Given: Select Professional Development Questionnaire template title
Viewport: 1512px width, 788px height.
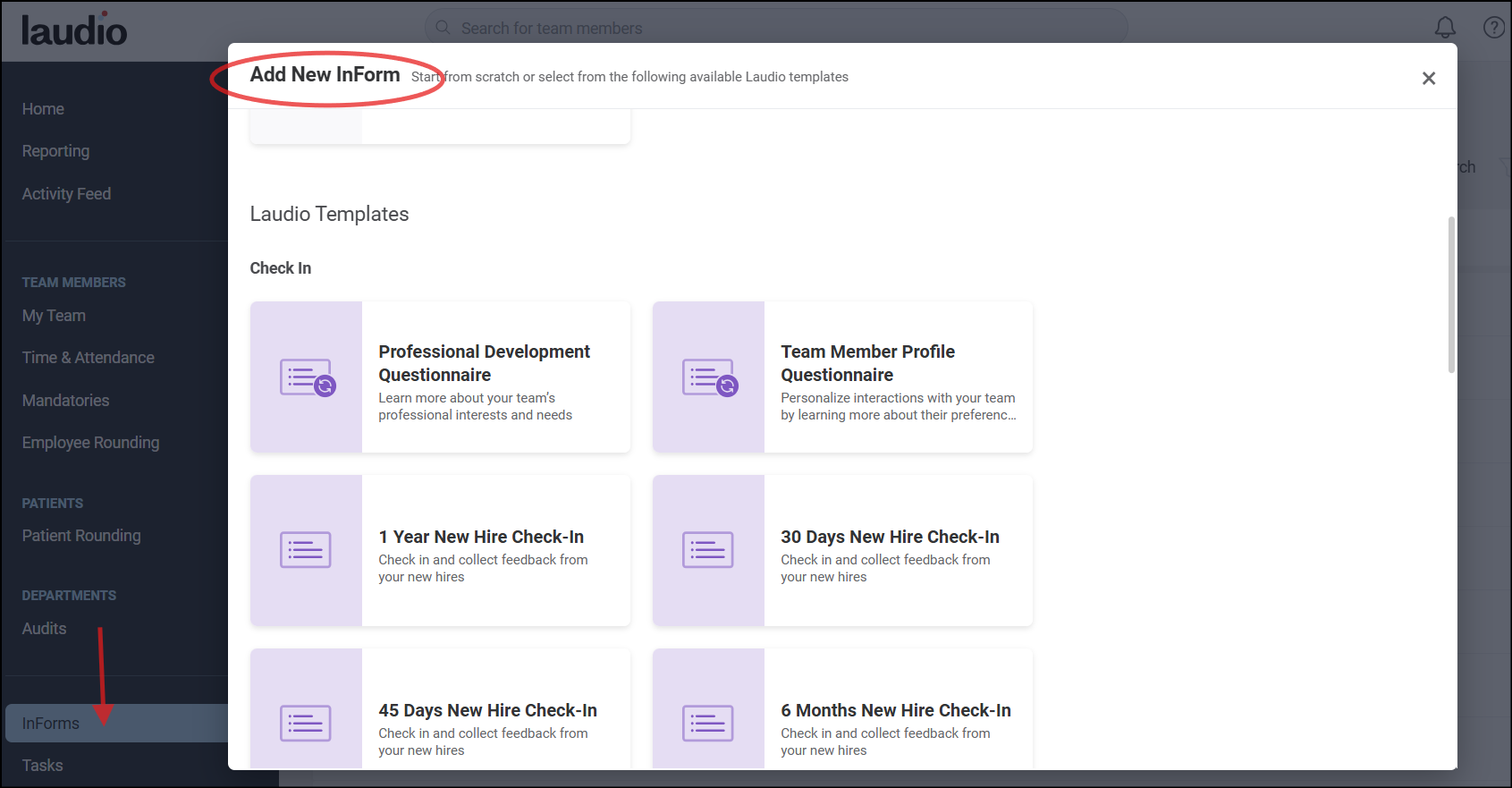Looking at the screenshot, I should [x=484, y=363].
